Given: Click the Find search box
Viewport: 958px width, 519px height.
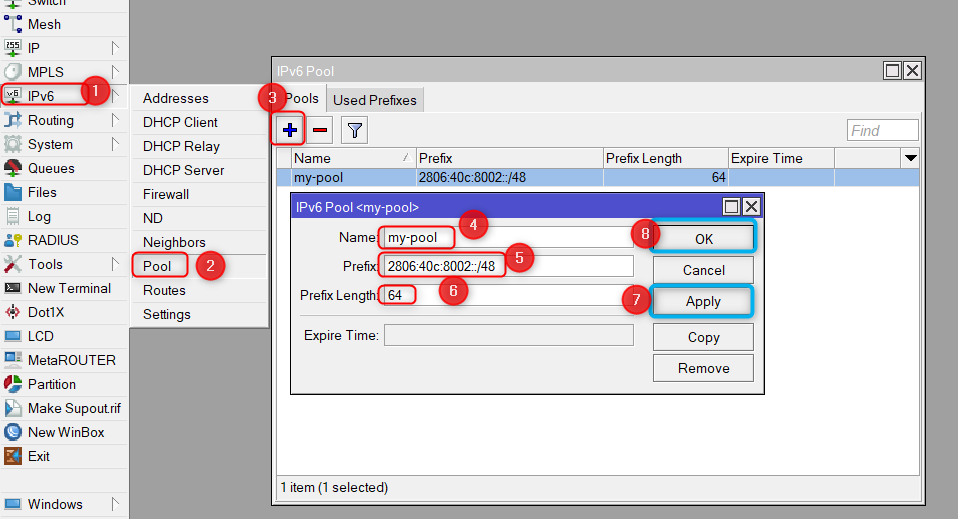Looking at the screenshot, I should coord(882,130).
